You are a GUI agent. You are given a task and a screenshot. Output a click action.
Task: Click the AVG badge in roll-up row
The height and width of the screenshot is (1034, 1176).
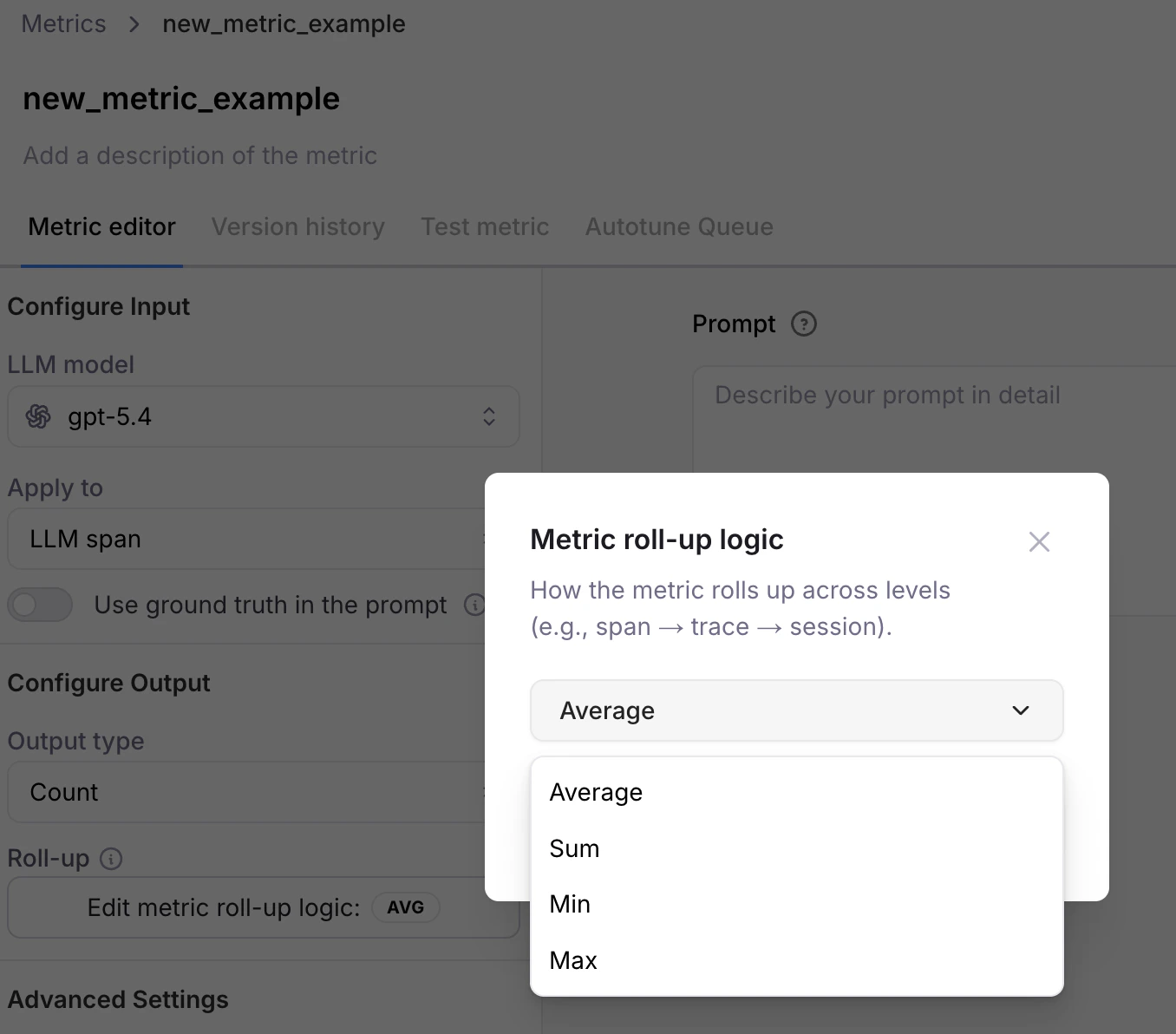[x=405, y=907]
